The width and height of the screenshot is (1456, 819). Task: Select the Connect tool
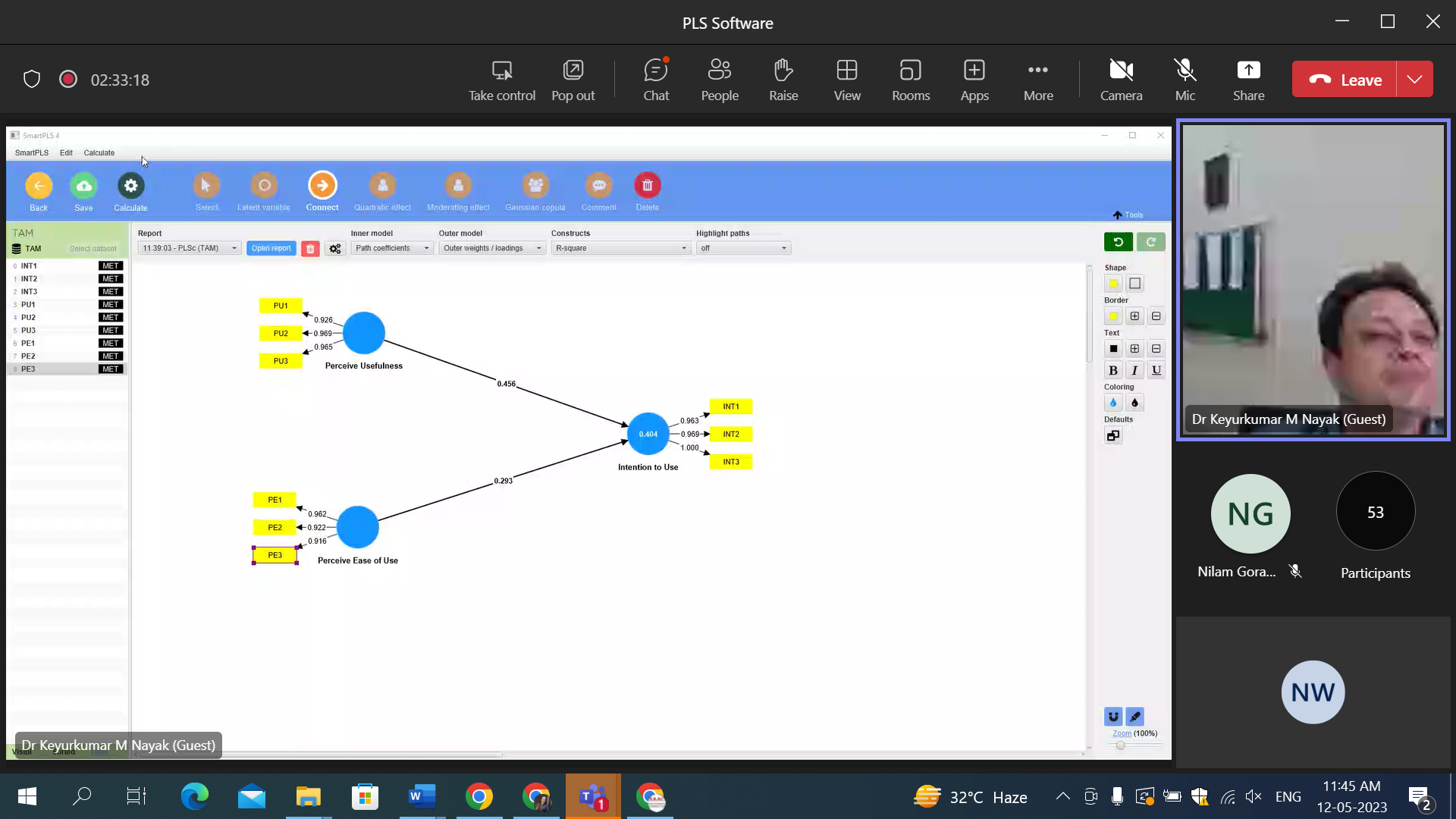tap(322, 186)
